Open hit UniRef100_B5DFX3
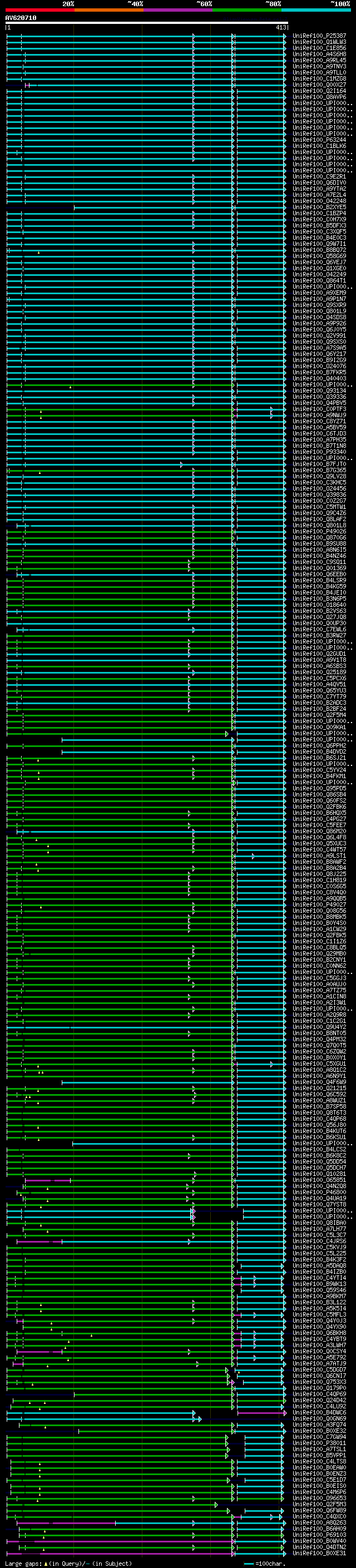This screenshot has height=1568, width=356. point(319,225)
